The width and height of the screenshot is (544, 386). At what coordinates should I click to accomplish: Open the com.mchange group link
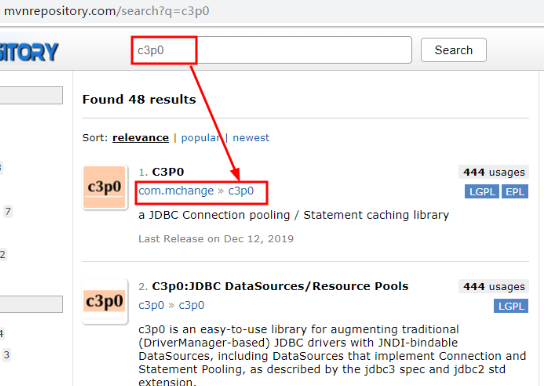(x=176, y=191)
